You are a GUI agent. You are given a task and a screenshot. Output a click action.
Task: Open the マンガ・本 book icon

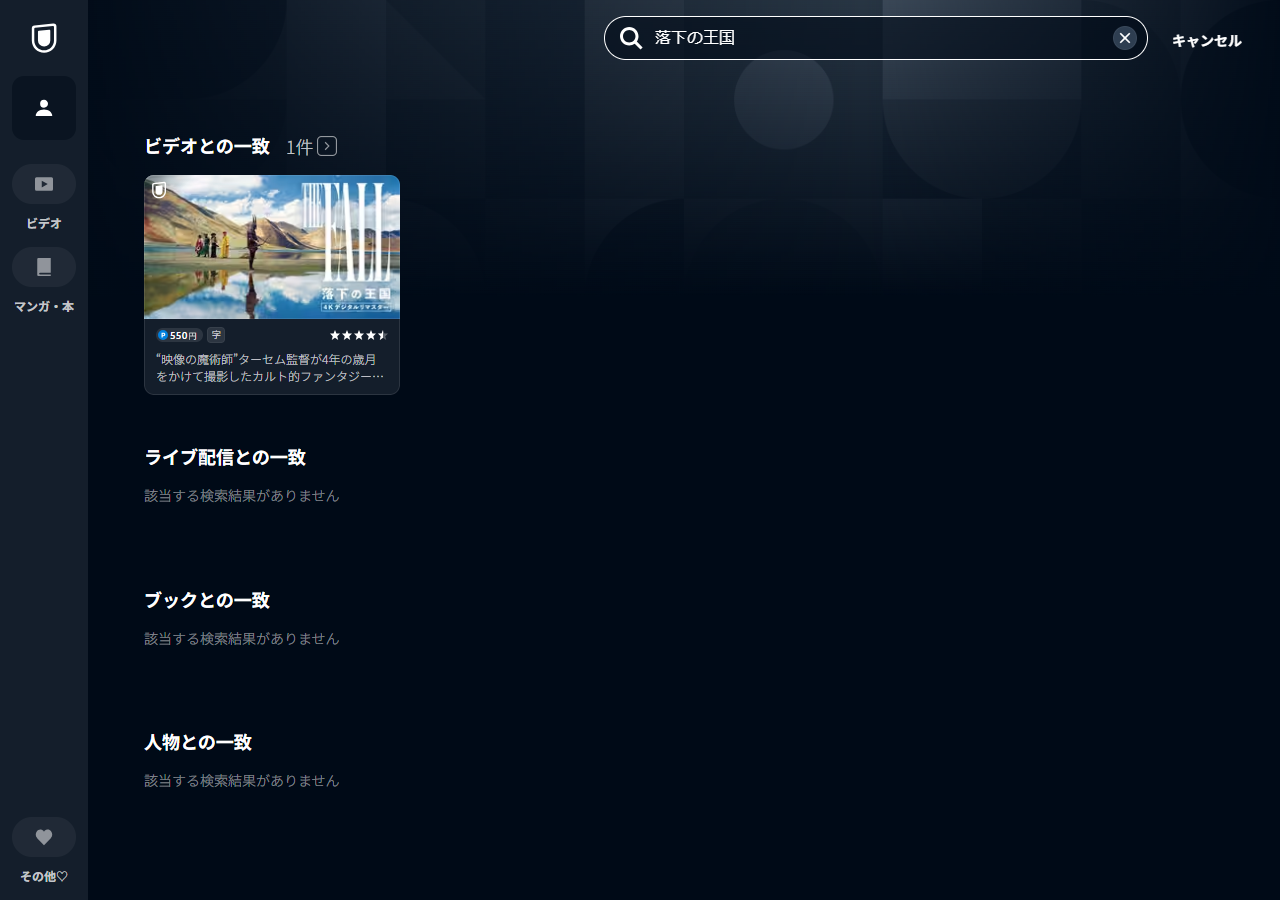(x=44, y=267)
